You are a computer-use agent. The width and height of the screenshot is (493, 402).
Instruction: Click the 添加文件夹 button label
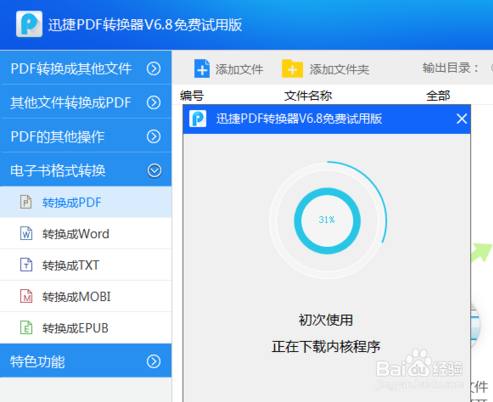coord(339,69)
